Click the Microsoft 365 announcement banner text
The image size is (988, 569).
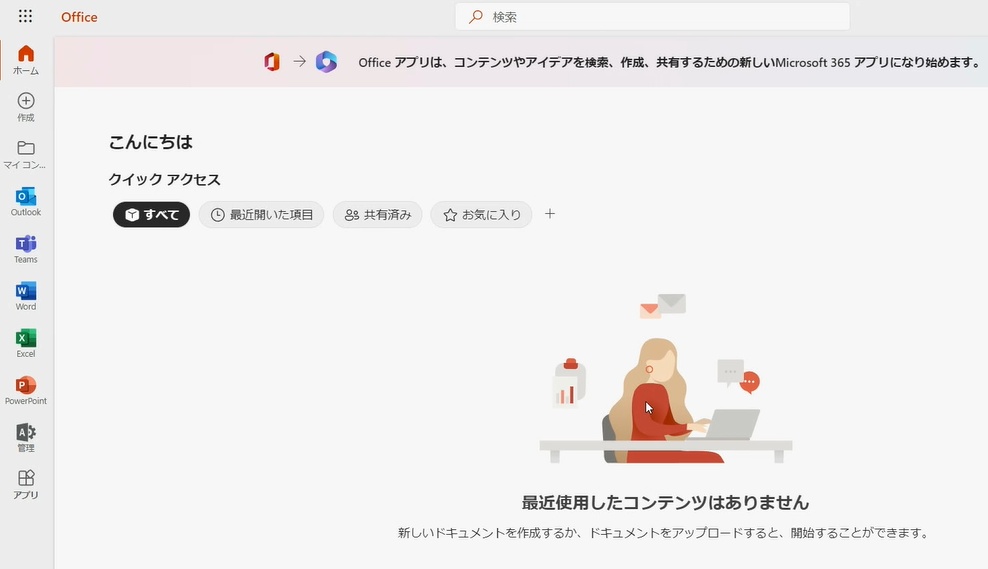[x=670, y=62]
